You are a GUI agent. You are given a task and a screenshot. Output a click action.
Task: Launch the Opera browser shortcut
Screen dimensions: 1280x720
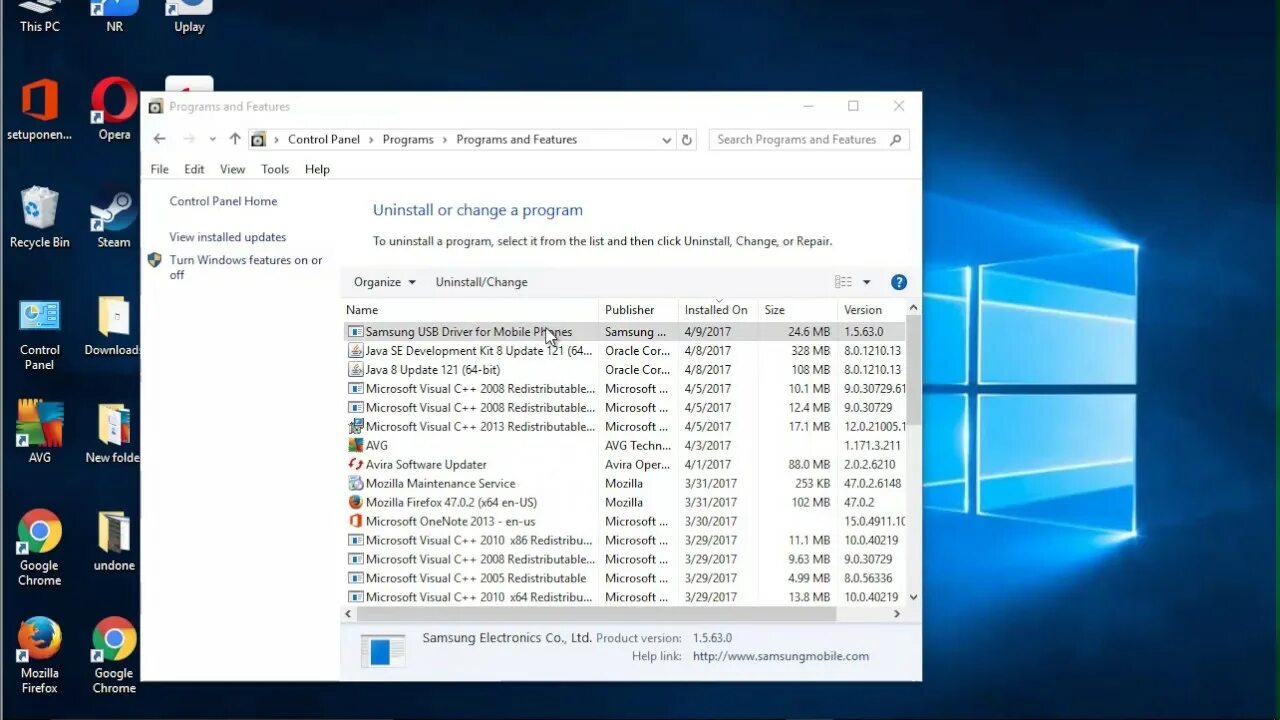(x=114, y=110)
